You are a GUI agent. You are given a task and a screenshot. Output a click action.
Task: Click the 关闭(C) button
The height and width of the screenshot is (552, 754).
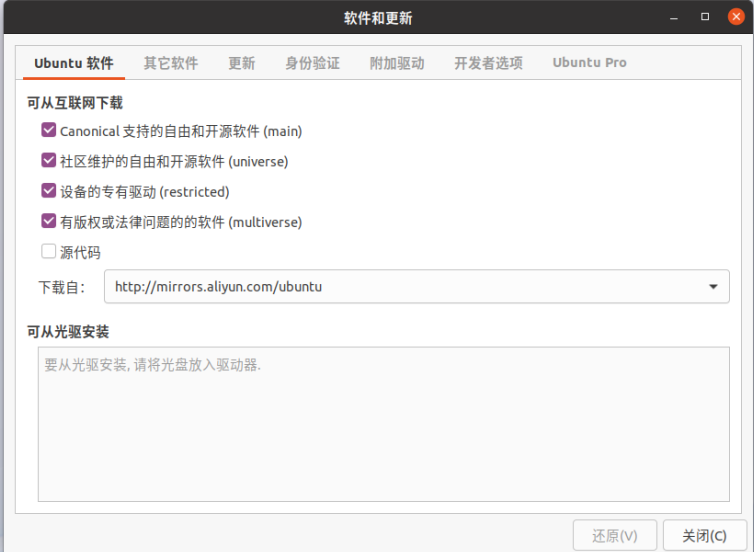click(704, 535)
